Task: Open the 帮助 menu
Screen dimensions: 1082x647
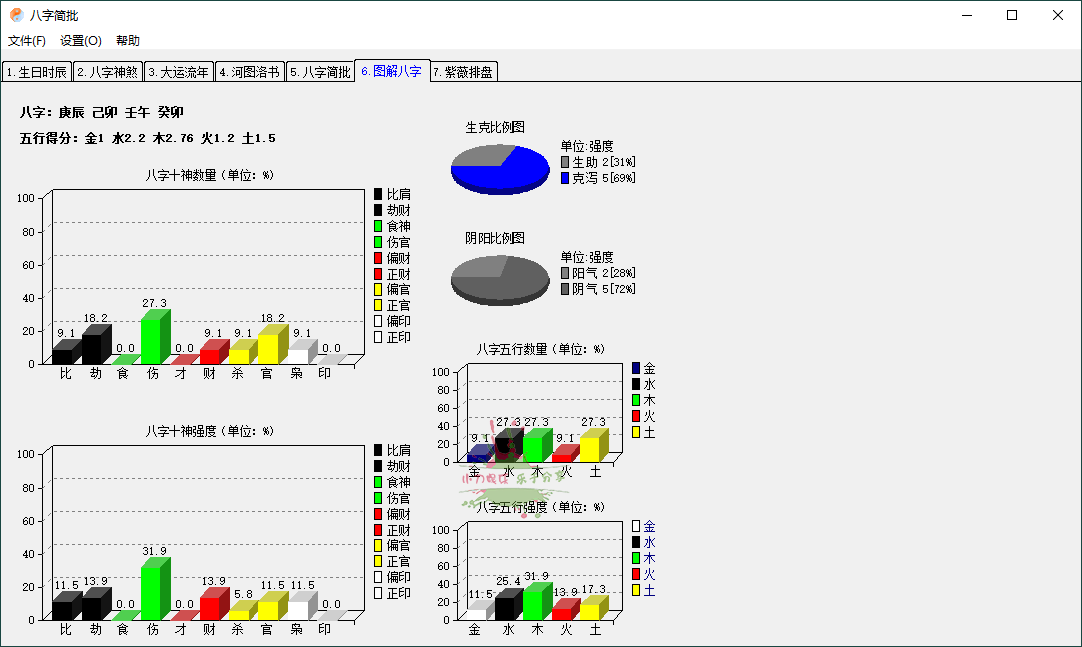Action: pyautogui.click(x=128, y=40)
